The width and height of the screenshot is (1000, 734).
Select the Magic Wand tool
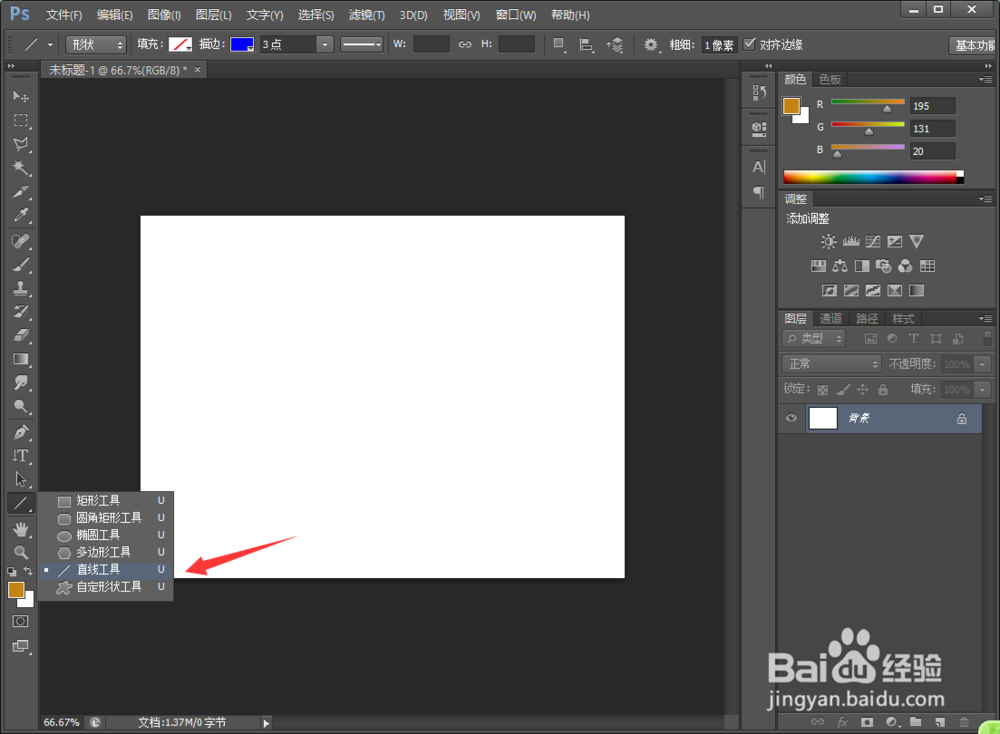(x=20, y=168)
